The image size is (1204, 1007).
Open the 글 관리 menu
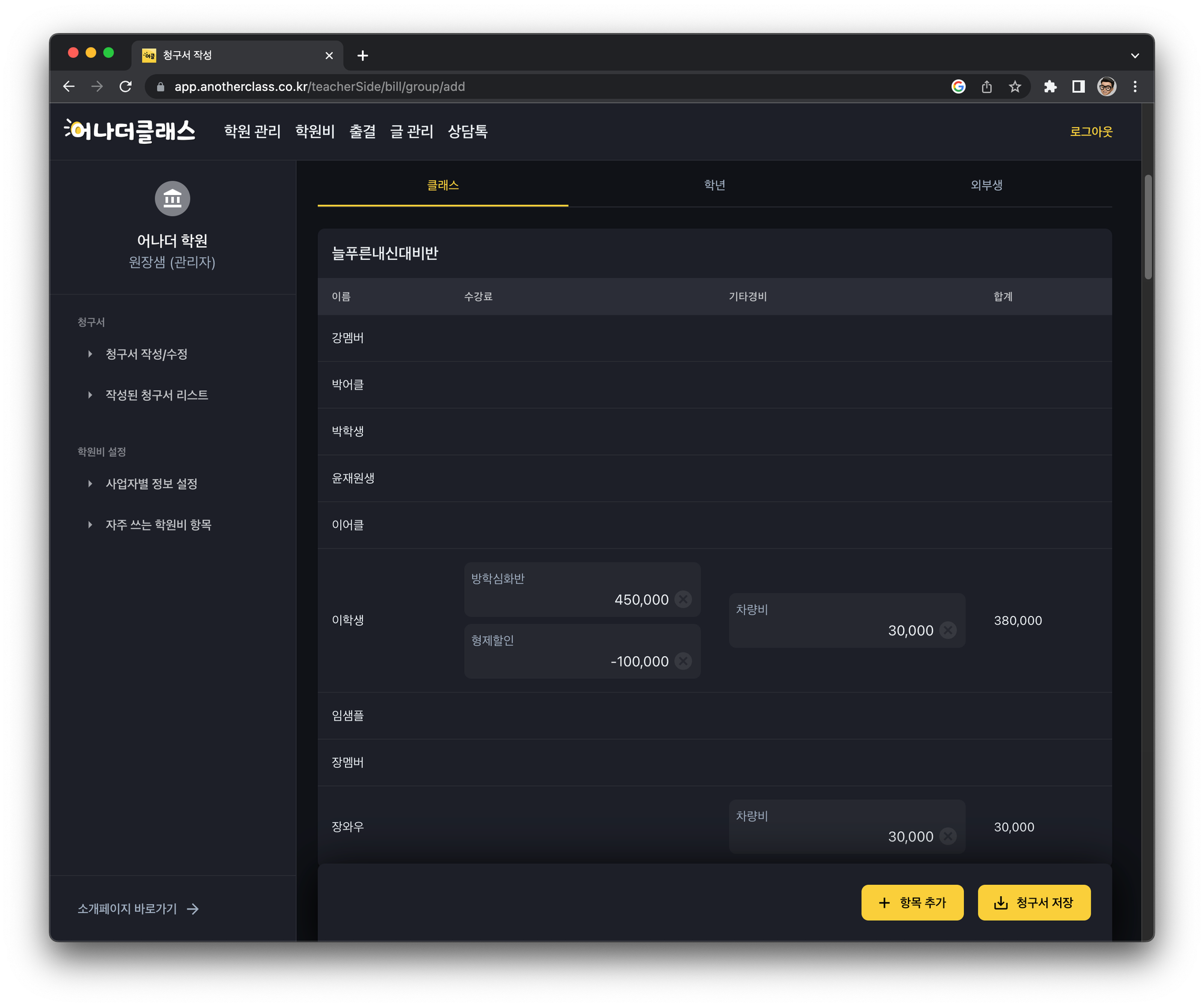[412, 131]
